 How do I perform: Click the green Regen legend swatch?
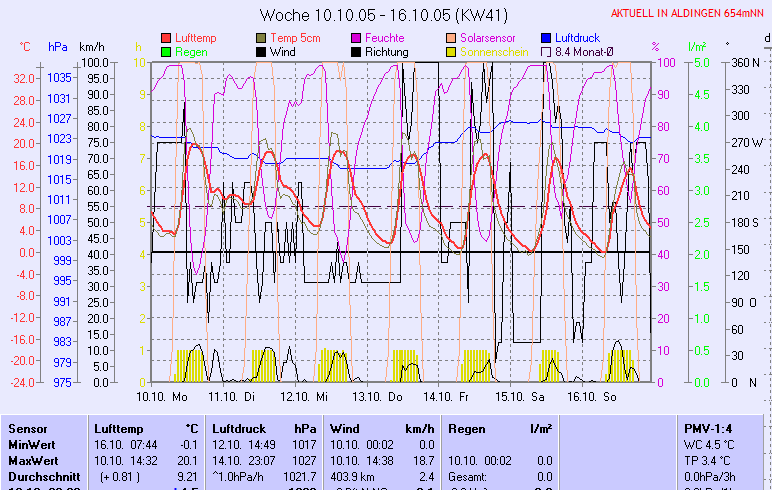pyautogui.click(x=166, y=52)
